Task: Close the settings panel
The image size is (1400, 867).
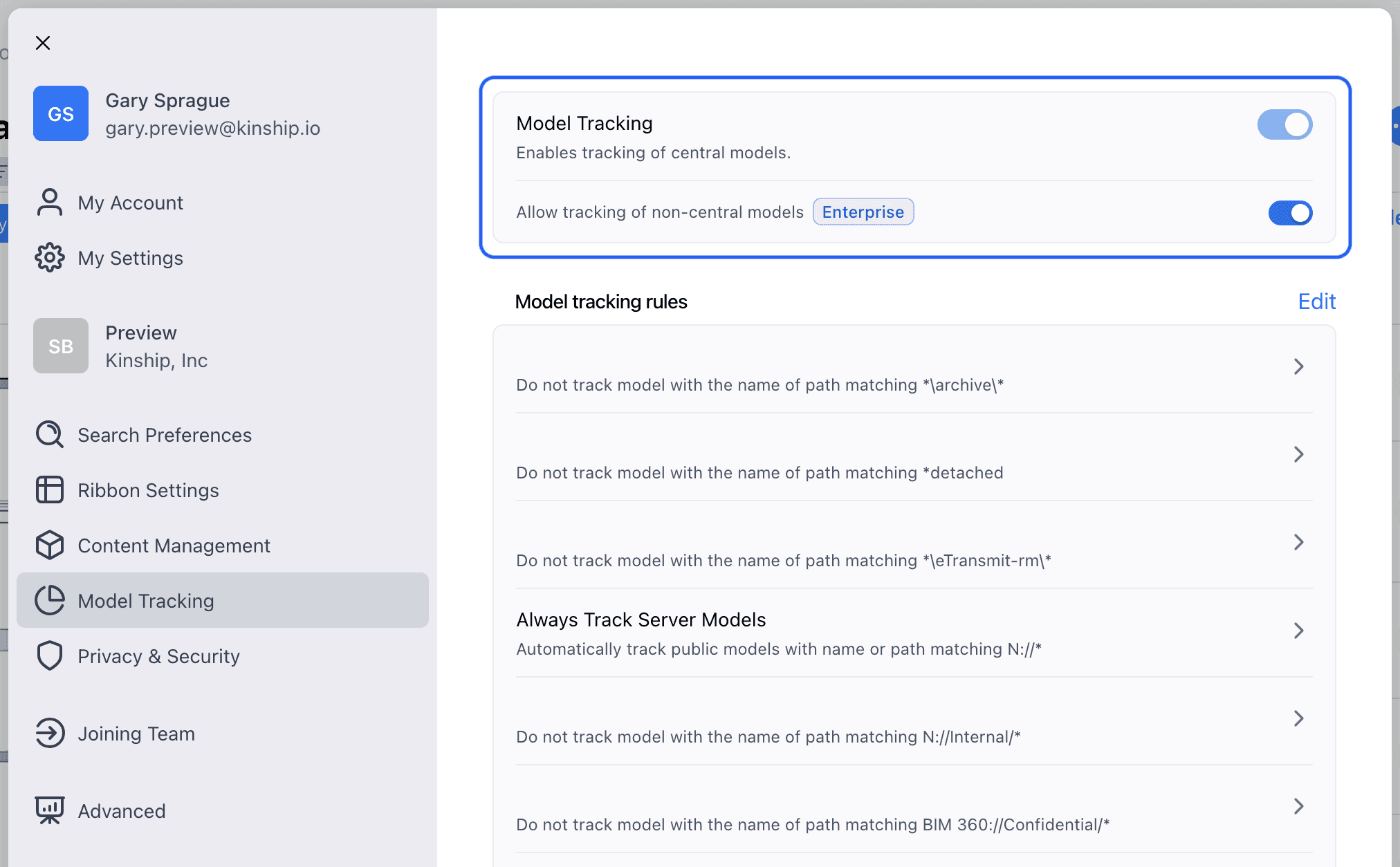Action: click(43, 43)
